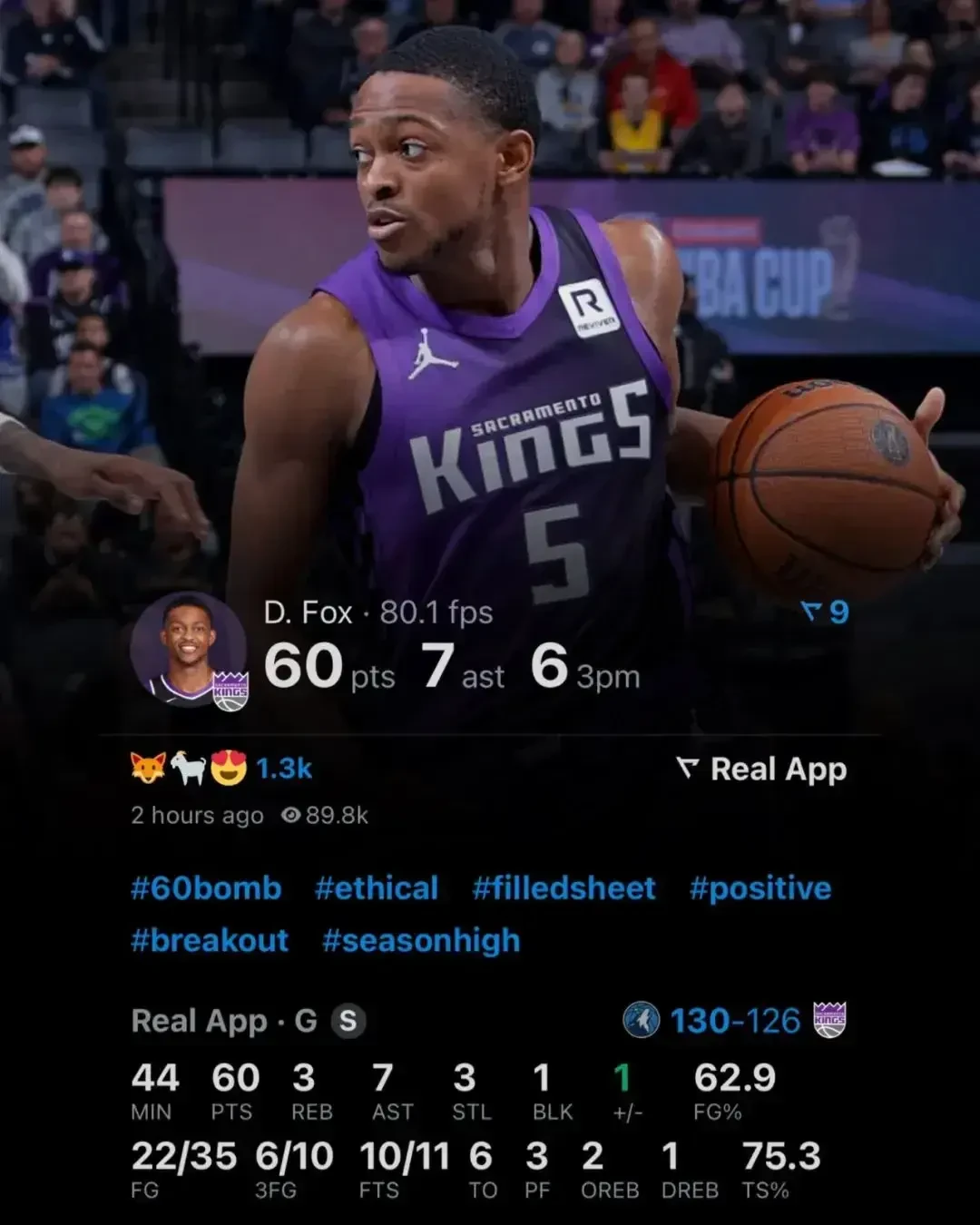This screenshot has height=1225, width=980.
Task: Tap the Timberwolves team logo
Action: (x=642, y=1020)
